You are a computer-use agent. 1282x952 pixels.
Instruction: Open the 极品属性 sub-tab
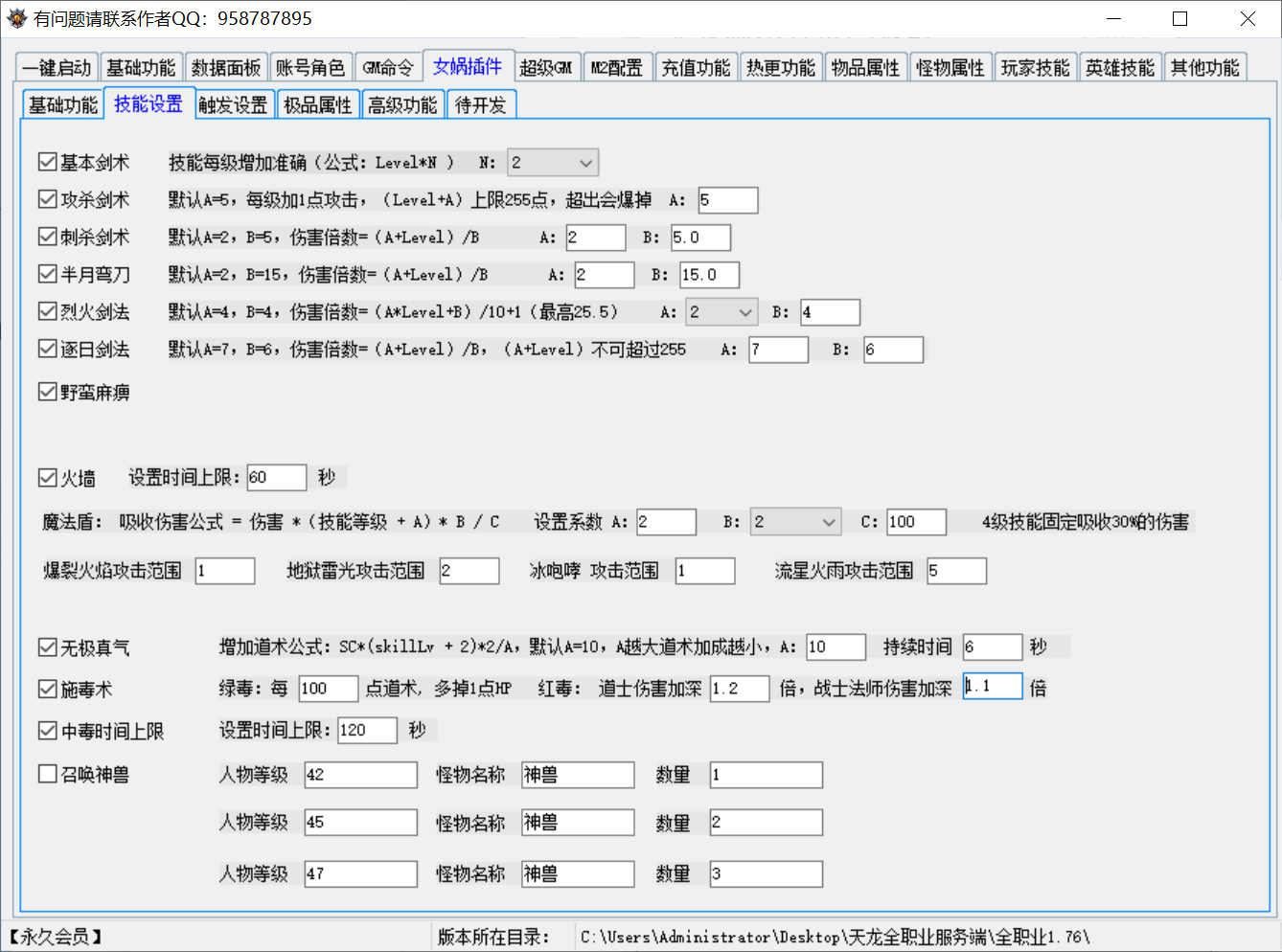click(x=318, y=104)
